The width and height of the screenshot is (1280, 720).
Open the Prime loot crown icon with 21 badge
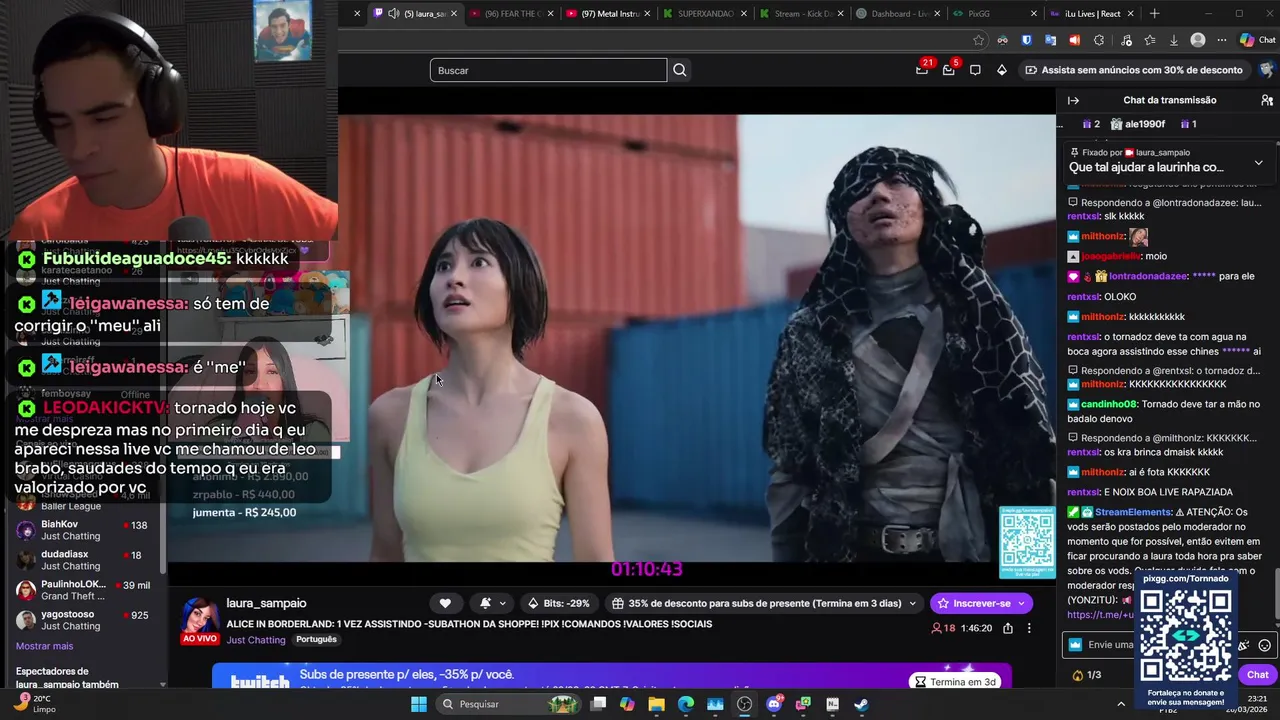[922, 70]
